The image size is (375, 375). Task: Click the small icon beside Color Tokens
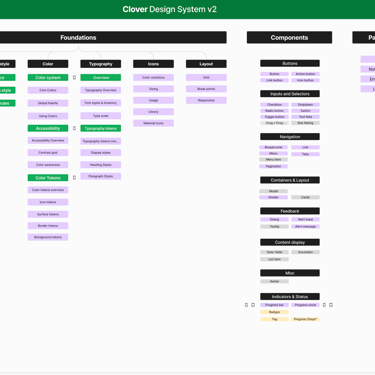click(74, 178)
